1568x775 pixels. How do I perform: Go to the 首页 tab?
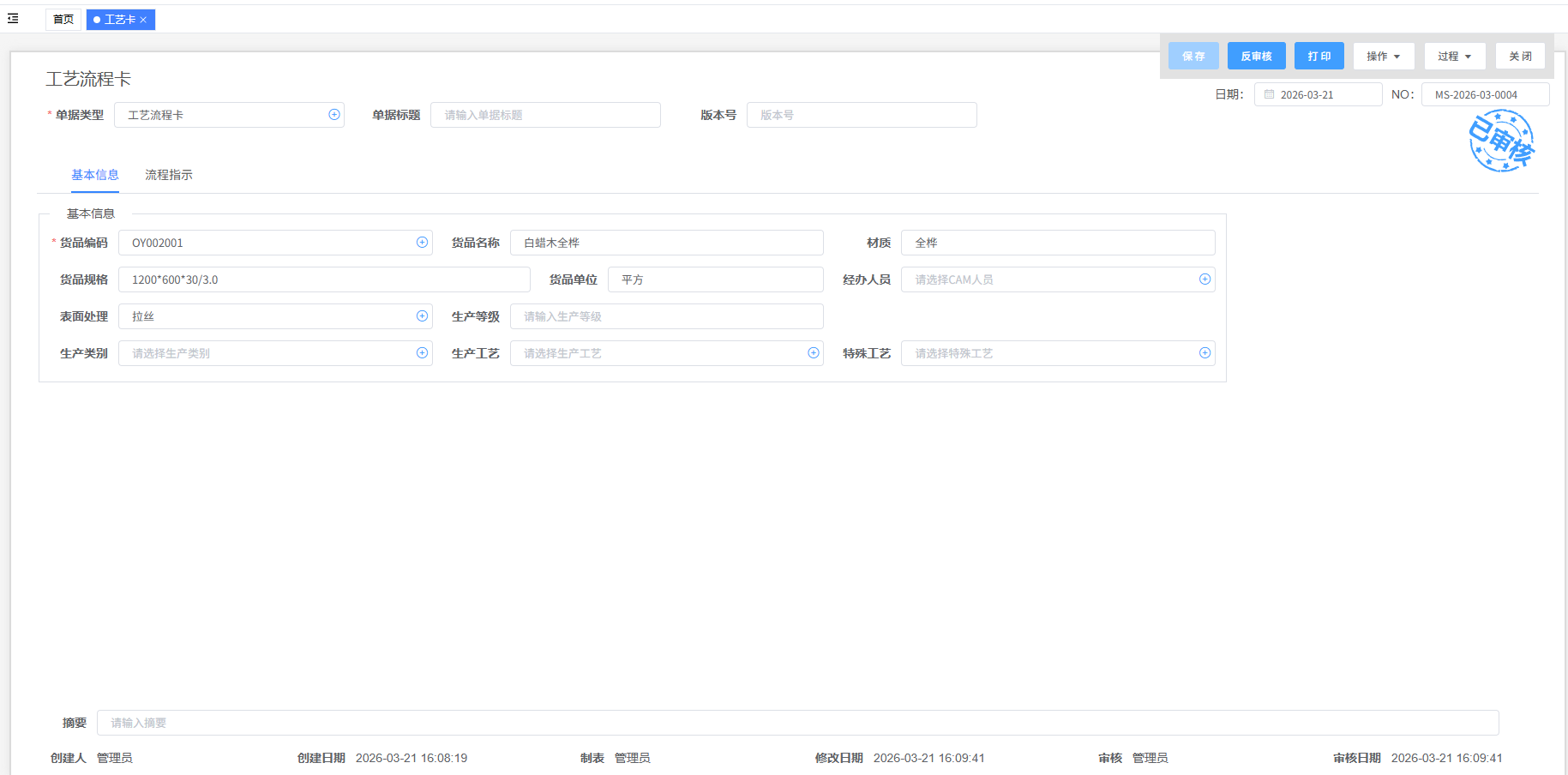(x=63, y=20)
